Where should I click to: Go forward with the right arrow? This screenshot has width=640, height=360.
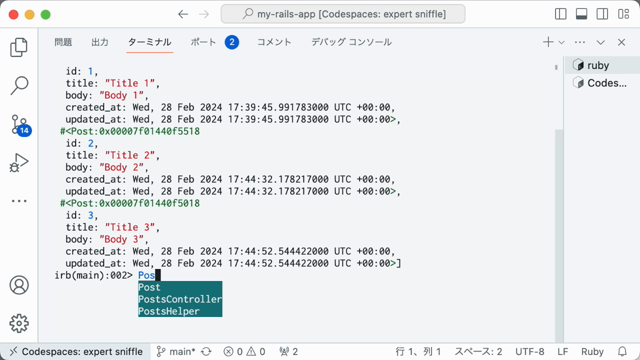coord(204,14)
